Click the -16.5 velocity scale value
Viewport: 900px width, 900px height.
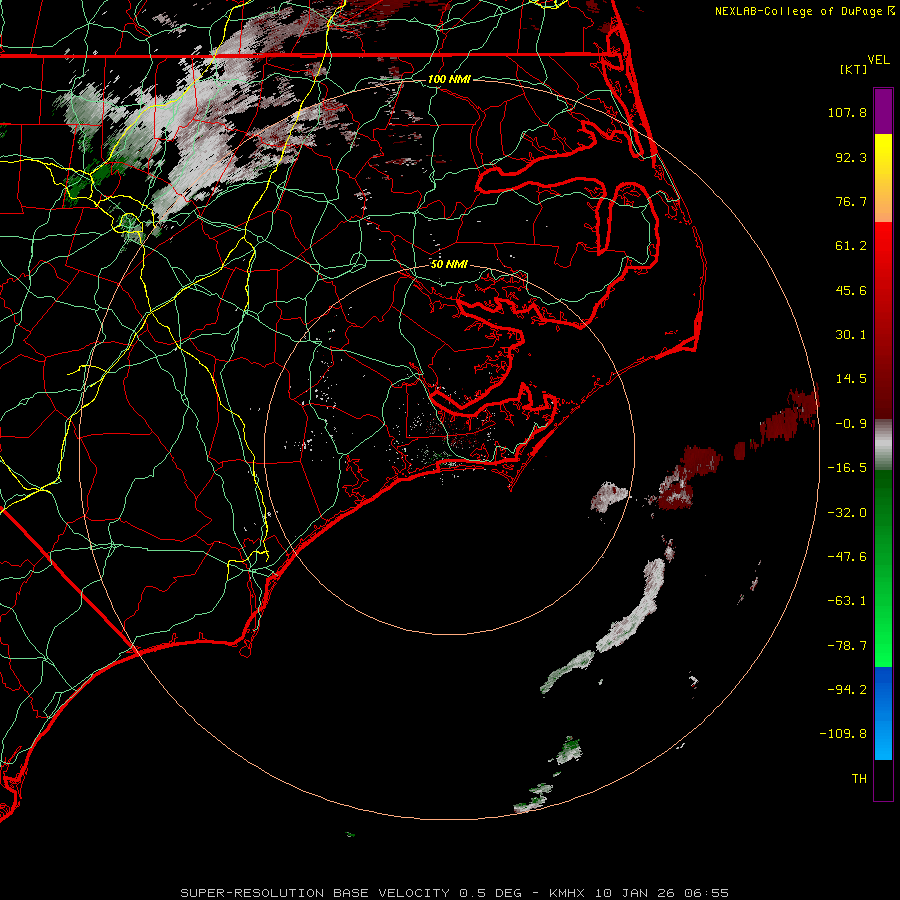click(847, 468)
